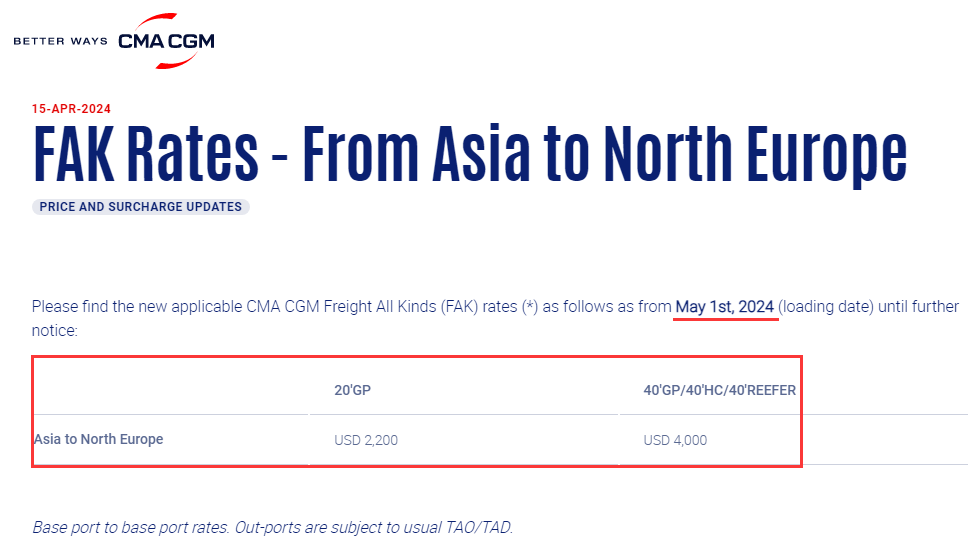Viewport: 972px width, 555px height.
Task: Click the (*) asterisk marker in paragraph
Action: tap(529, 307)
